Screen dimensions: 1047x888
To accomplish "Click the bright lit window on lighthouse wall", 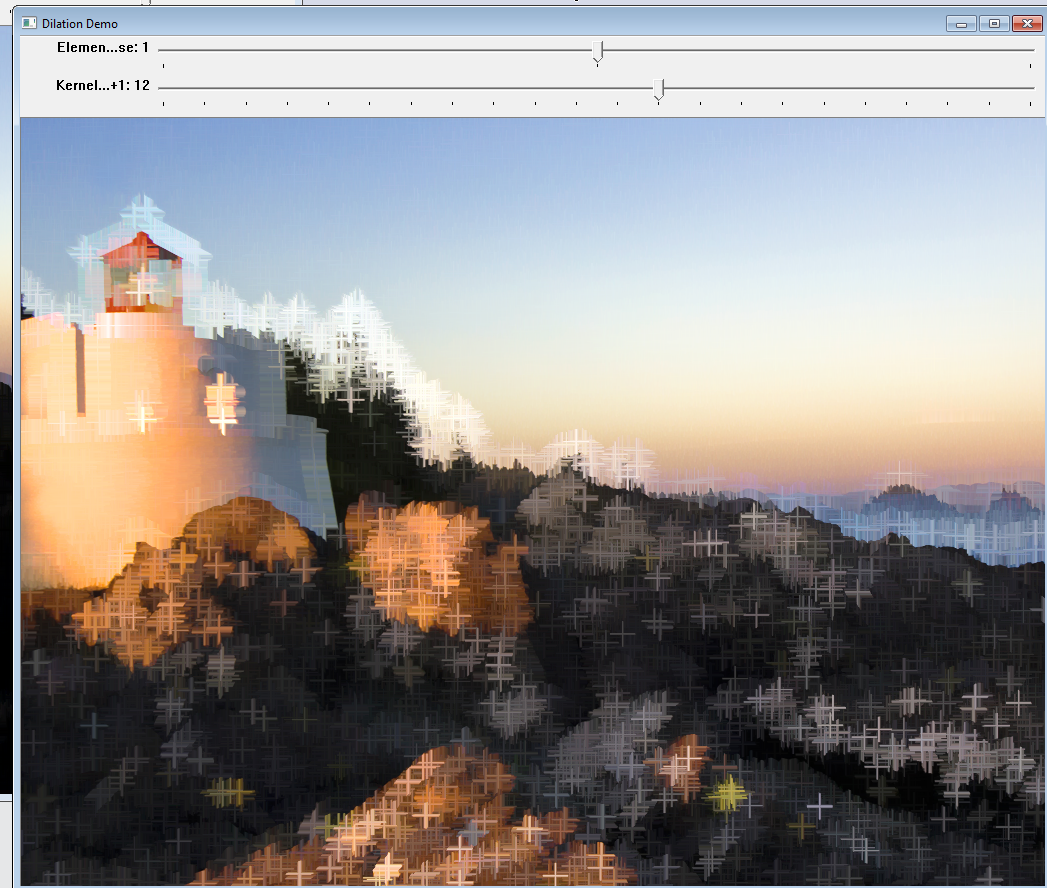I will (222, 402).
